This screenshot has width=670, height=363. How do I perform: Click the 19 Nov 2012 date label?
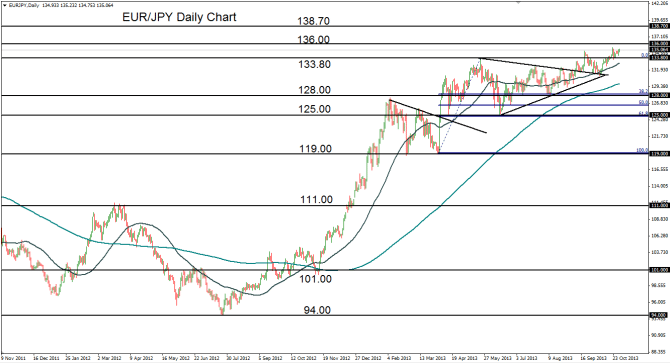tap(336, 358)
